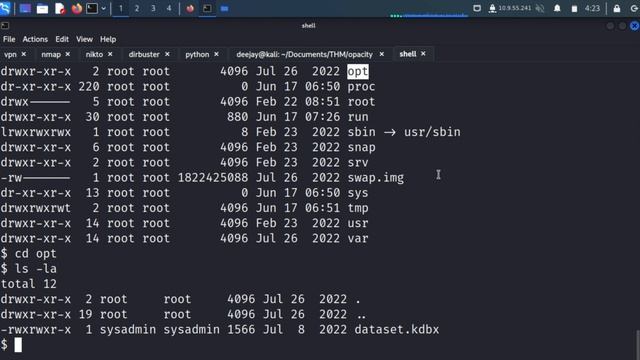The height and width of the screenshot is (360, 640).
Task: Open the Edit menu
Action: pyautogui.click(x=62, y=39)
